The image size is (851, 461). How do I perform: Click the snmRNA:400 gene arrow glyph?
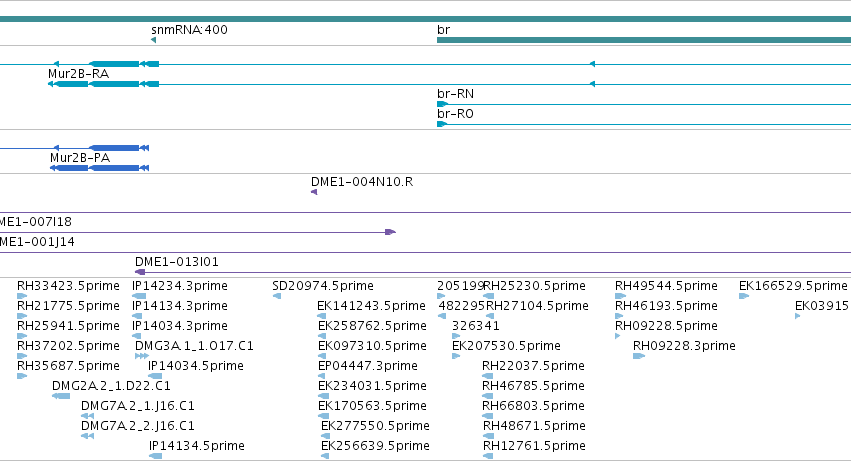[x=154, y=40]
